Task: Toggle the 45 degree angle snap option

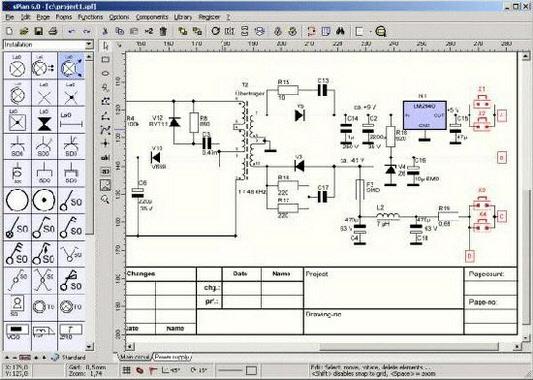Action: [x=171, y=370]
